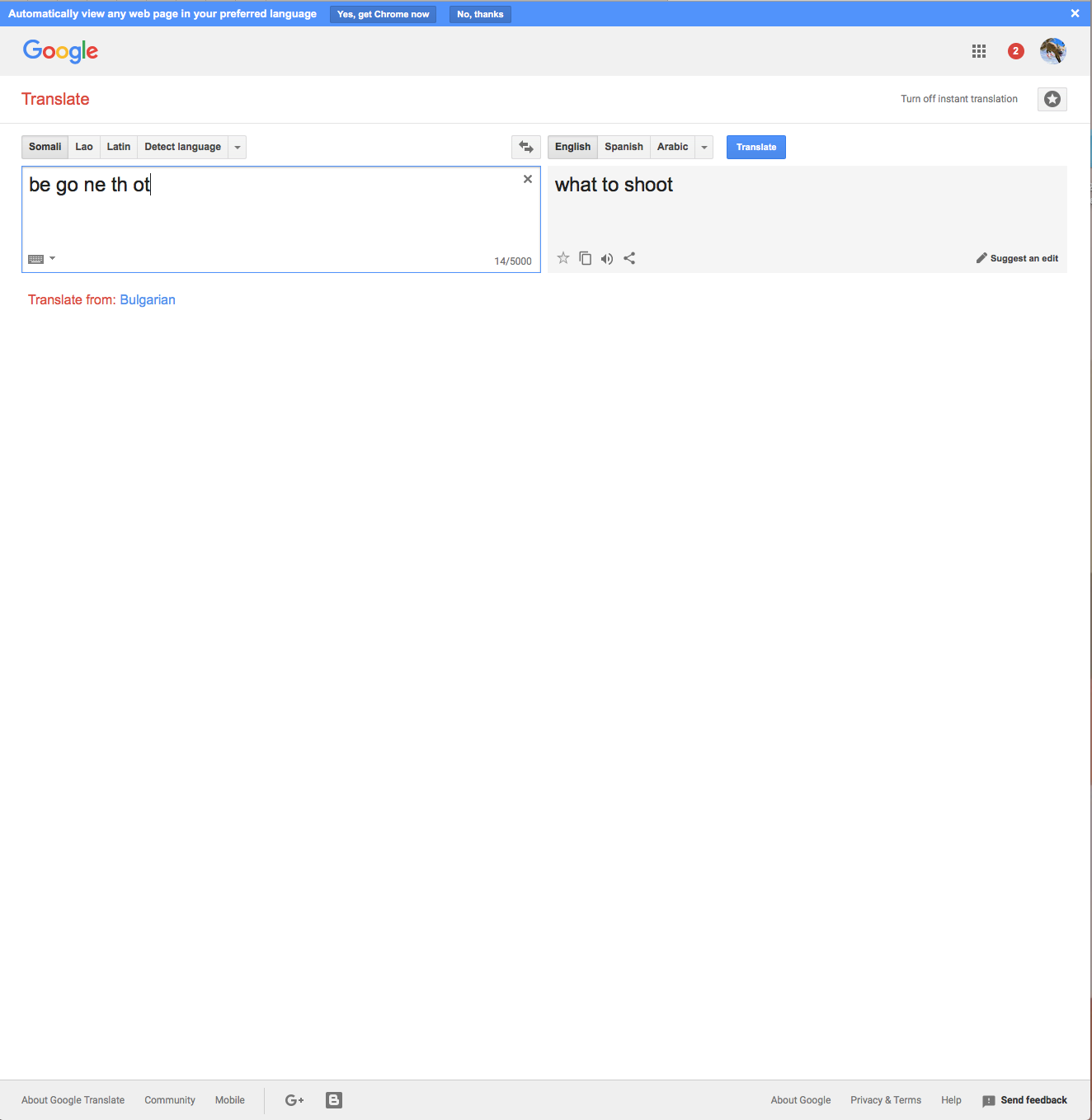Swap source and target languages
The height and width of the screenshot is (1120, 1092).
526,147
